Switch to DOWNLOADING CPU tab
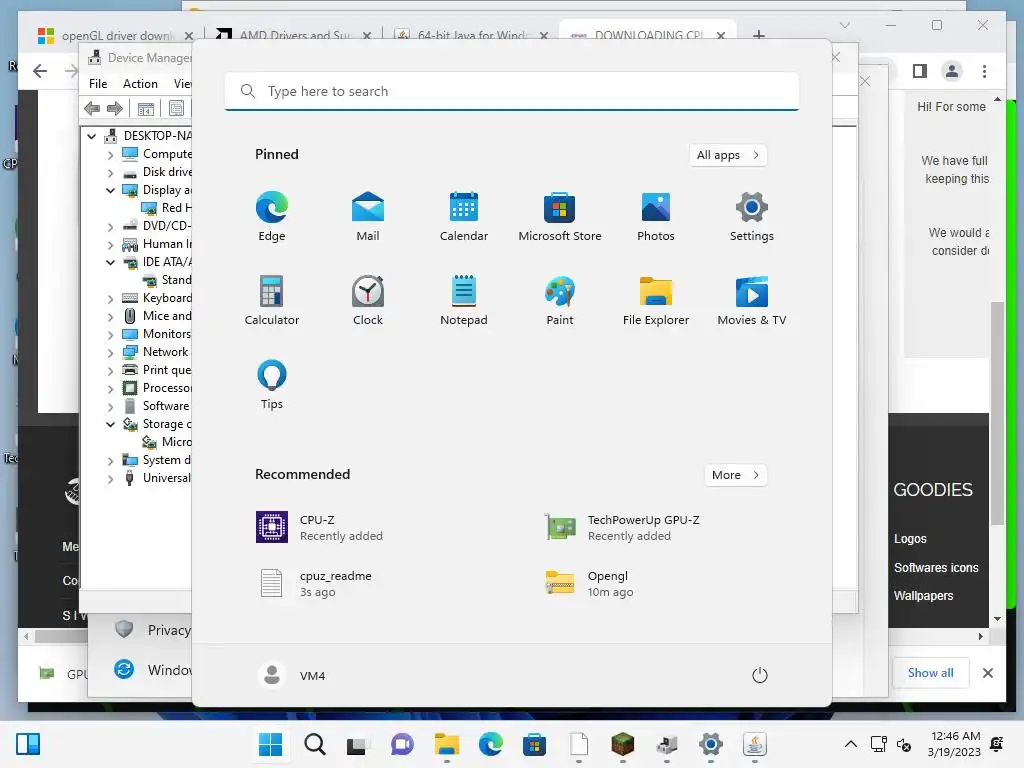 pos(648,35)
